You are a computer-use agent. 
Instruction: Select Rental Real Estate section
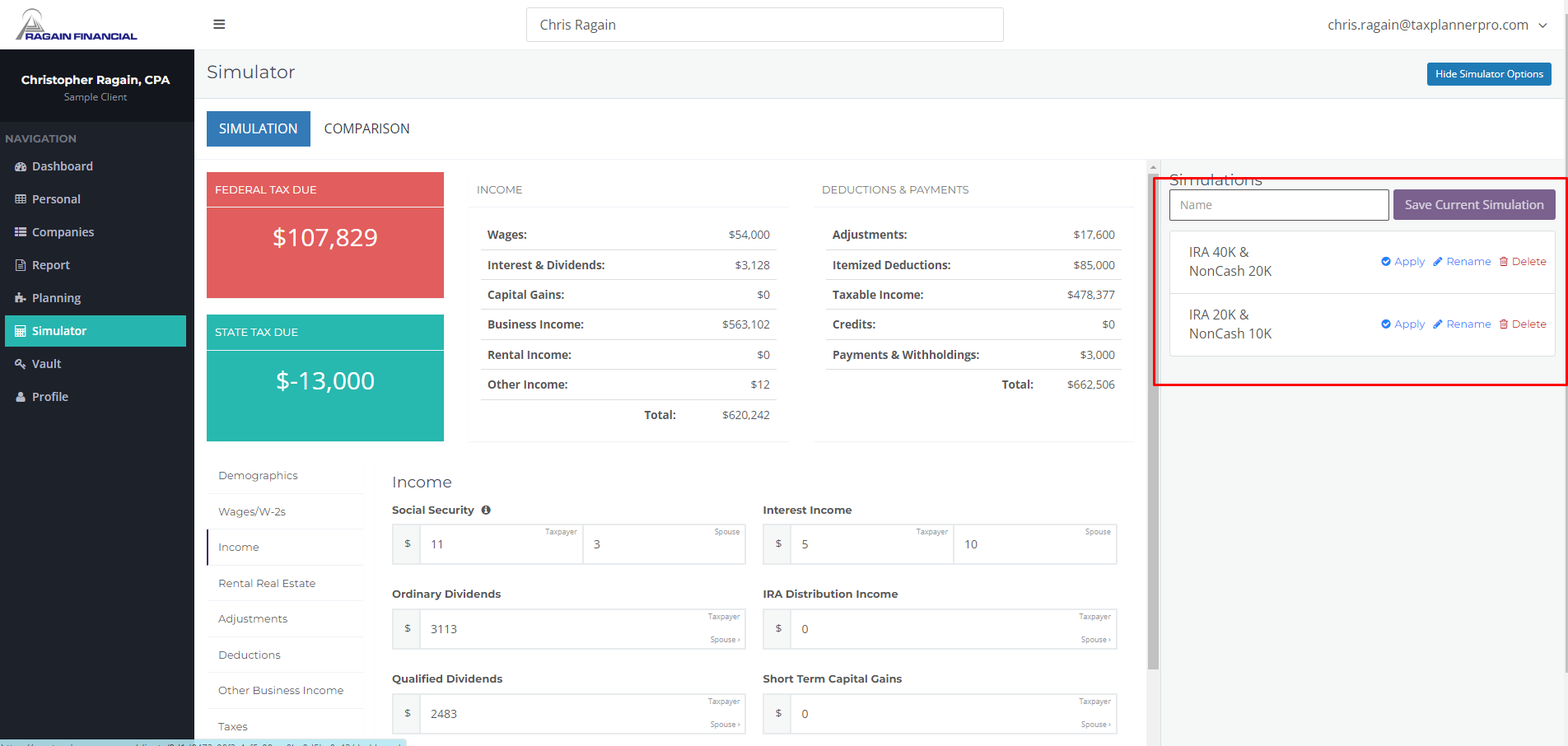[x=267, y=584]
